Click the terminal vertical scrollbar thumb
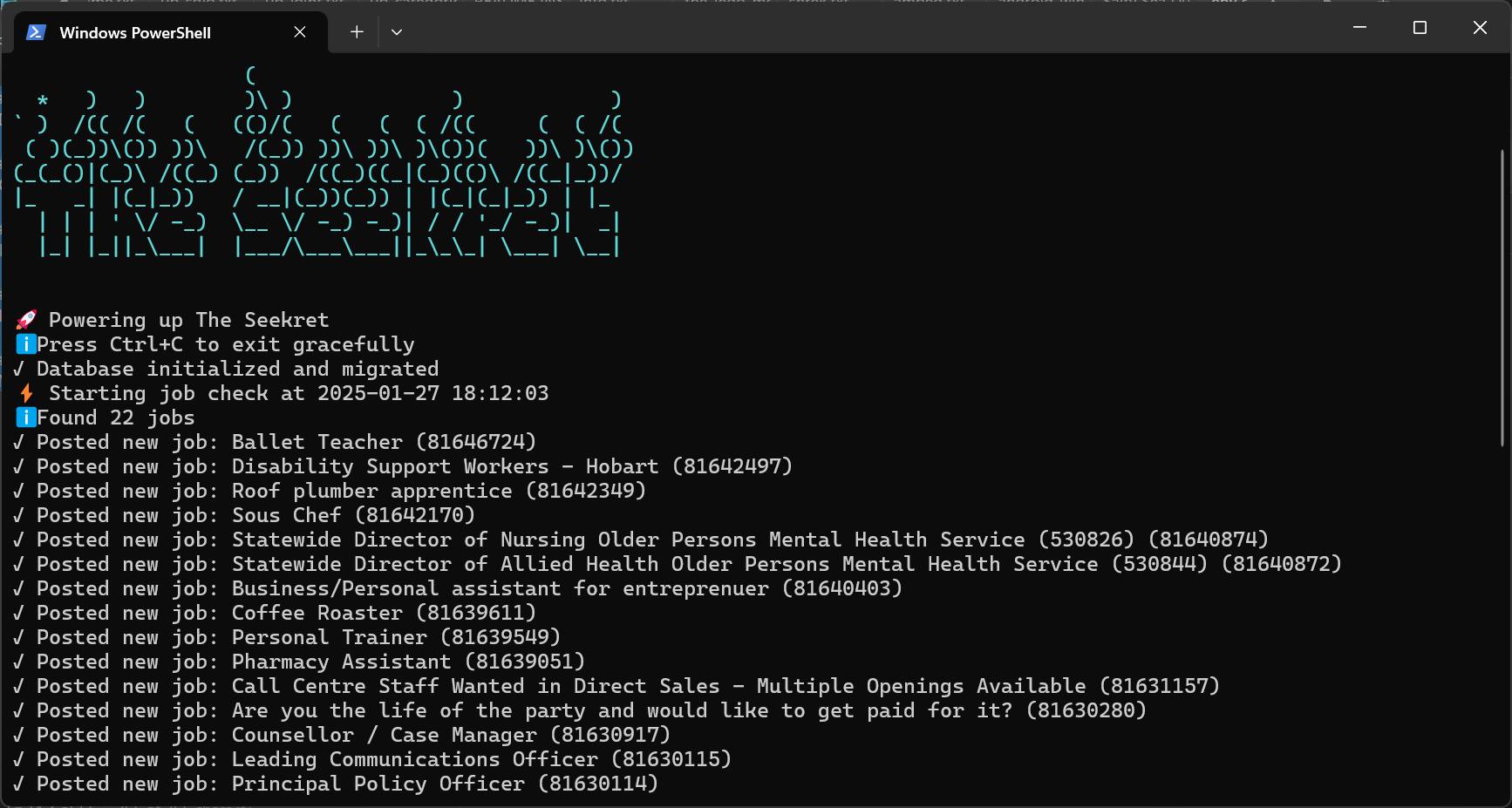The height and width of the screenshot is (808, 1512). 1502,296
